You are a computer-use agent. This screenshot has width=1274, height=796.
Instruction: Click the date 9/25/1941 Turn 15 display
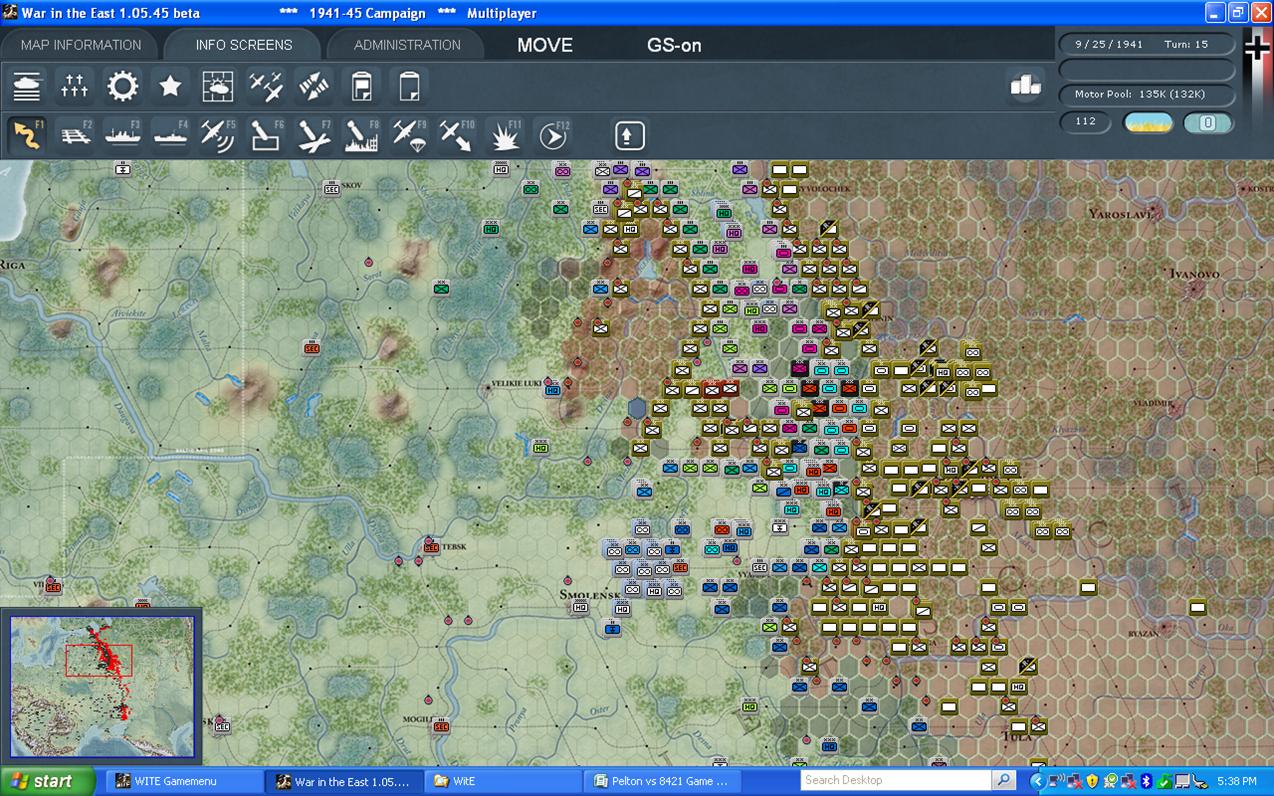point(1147,45)
